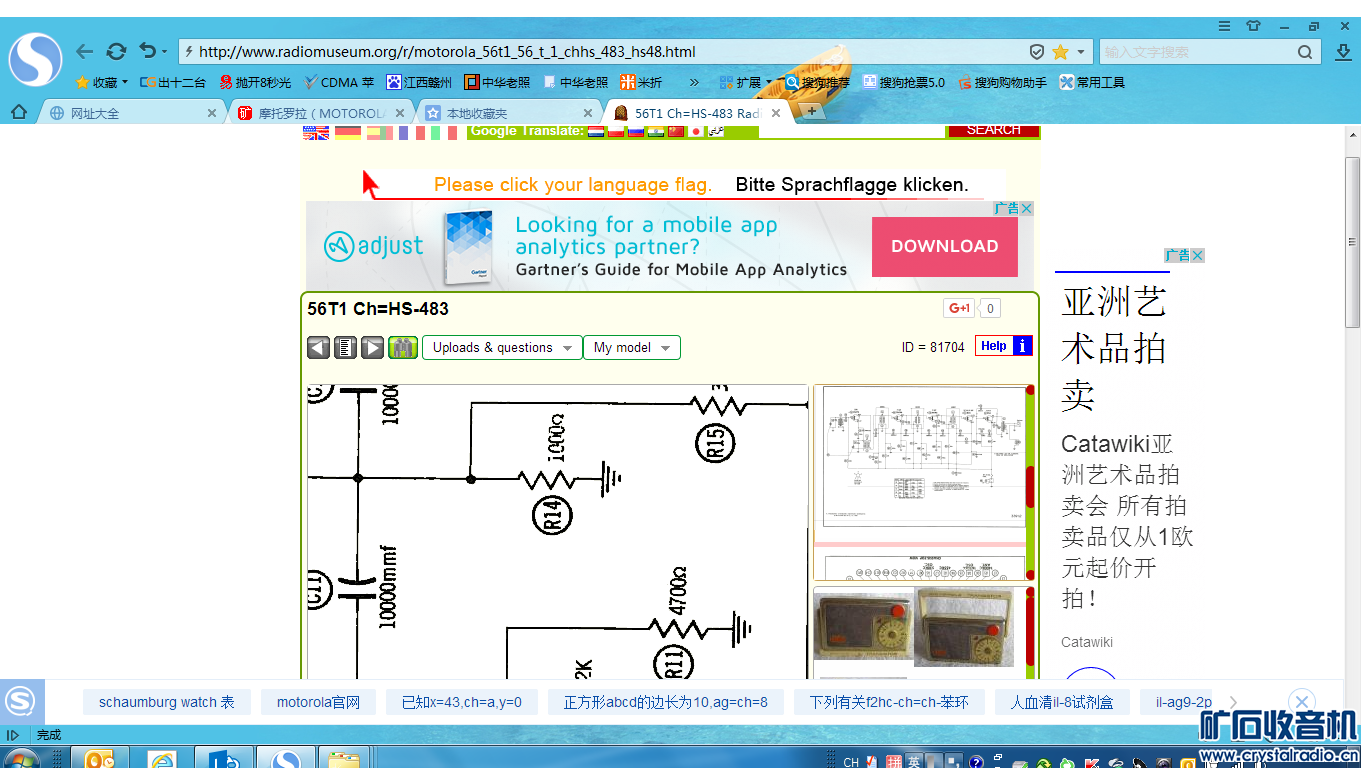The width and height of the screenshot is (1366, 768).
Task: Open the 扩展 extensions dropdown
Action: 746,83
